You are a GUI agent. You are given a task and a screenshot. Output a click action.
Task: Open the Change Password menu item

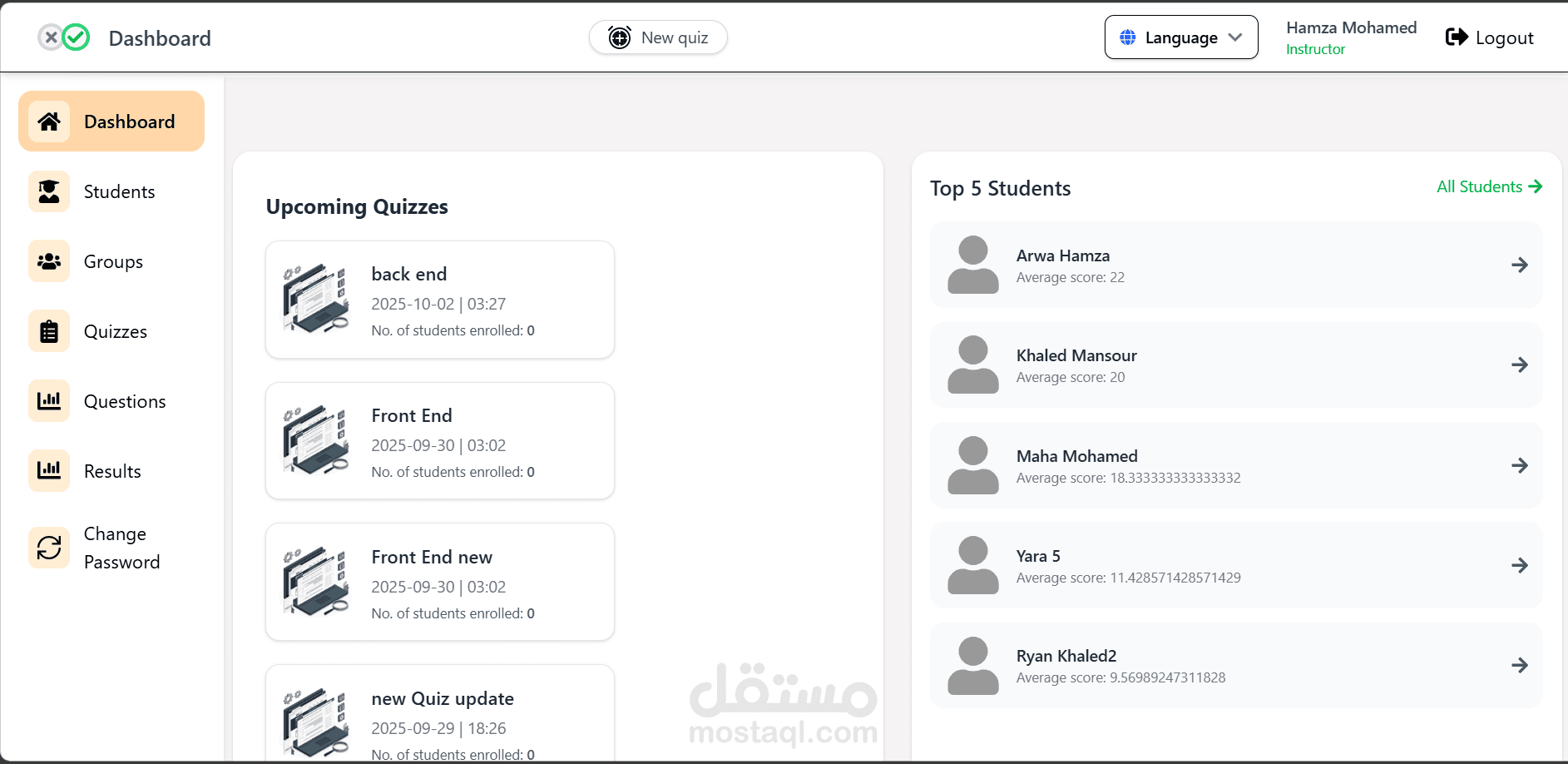pyautogui.click(x=111, y=548)
